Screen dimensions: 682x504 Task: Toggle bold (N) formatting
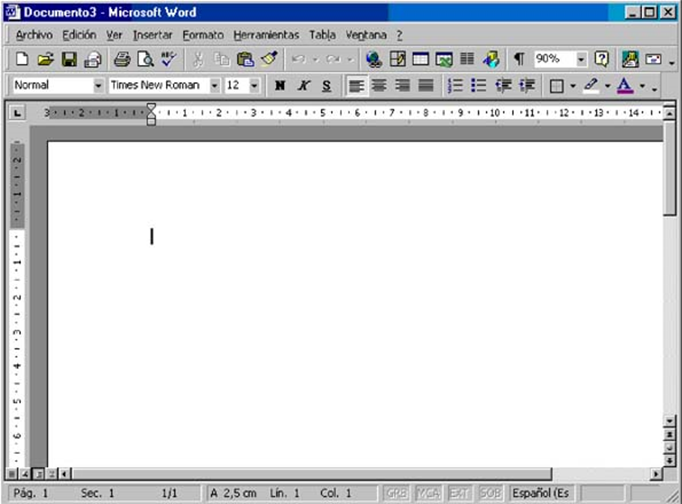coord(280,85)
